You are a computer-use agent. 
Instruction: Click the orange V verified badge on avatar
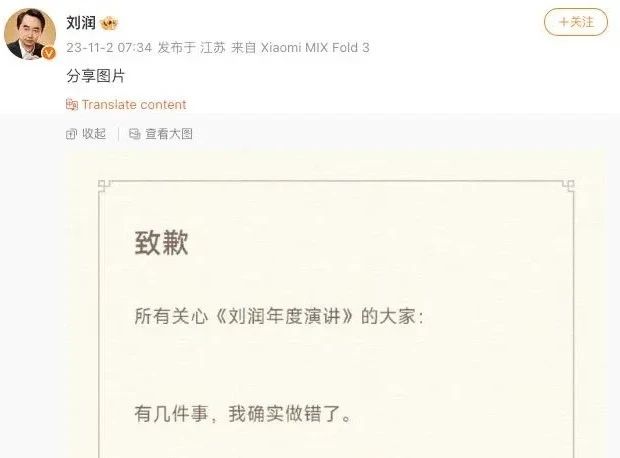click(x=49, y=53)
